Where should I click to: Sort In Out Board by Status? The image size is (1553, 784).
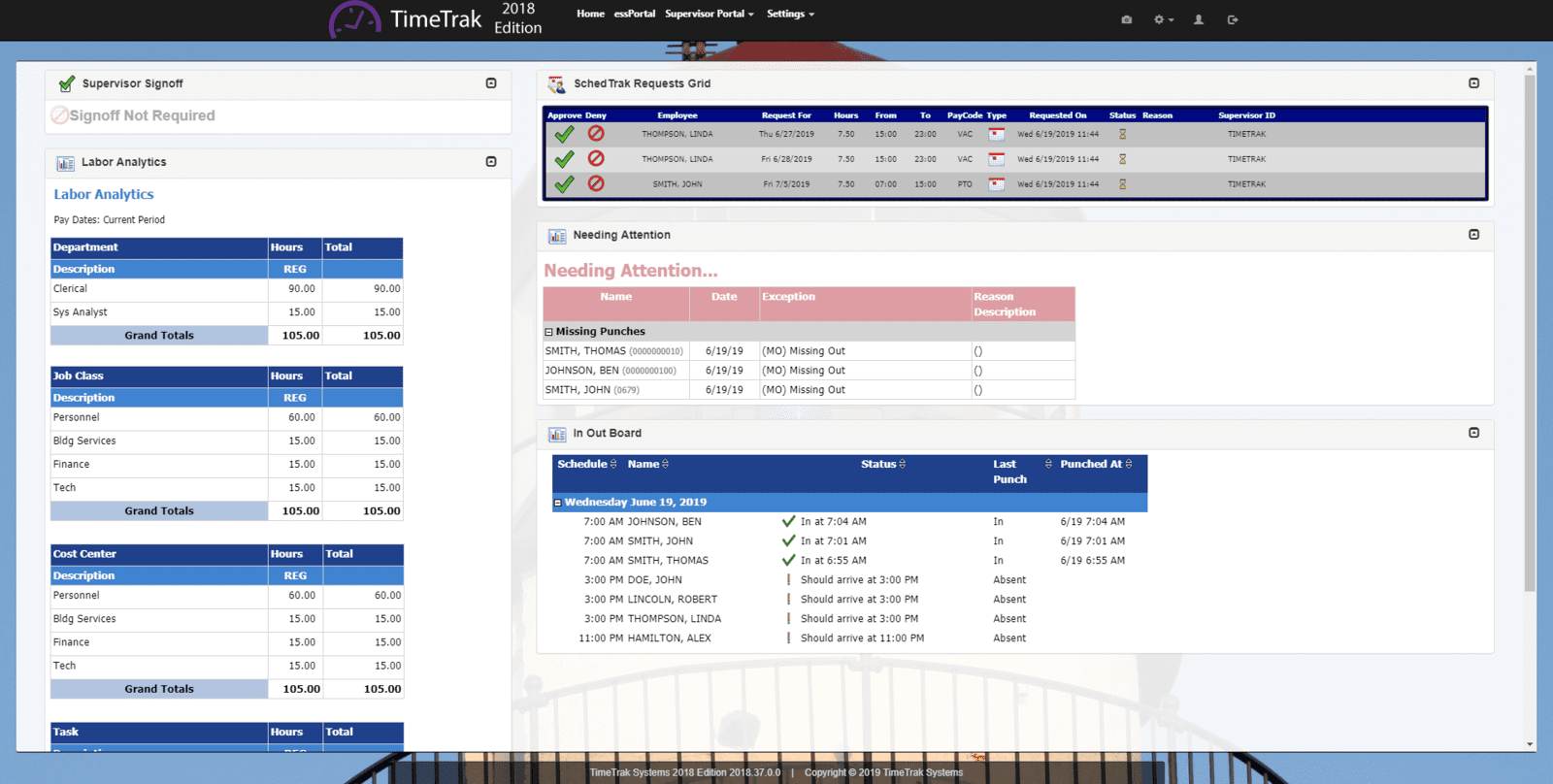pyautogui.click(x=902, y=464)
